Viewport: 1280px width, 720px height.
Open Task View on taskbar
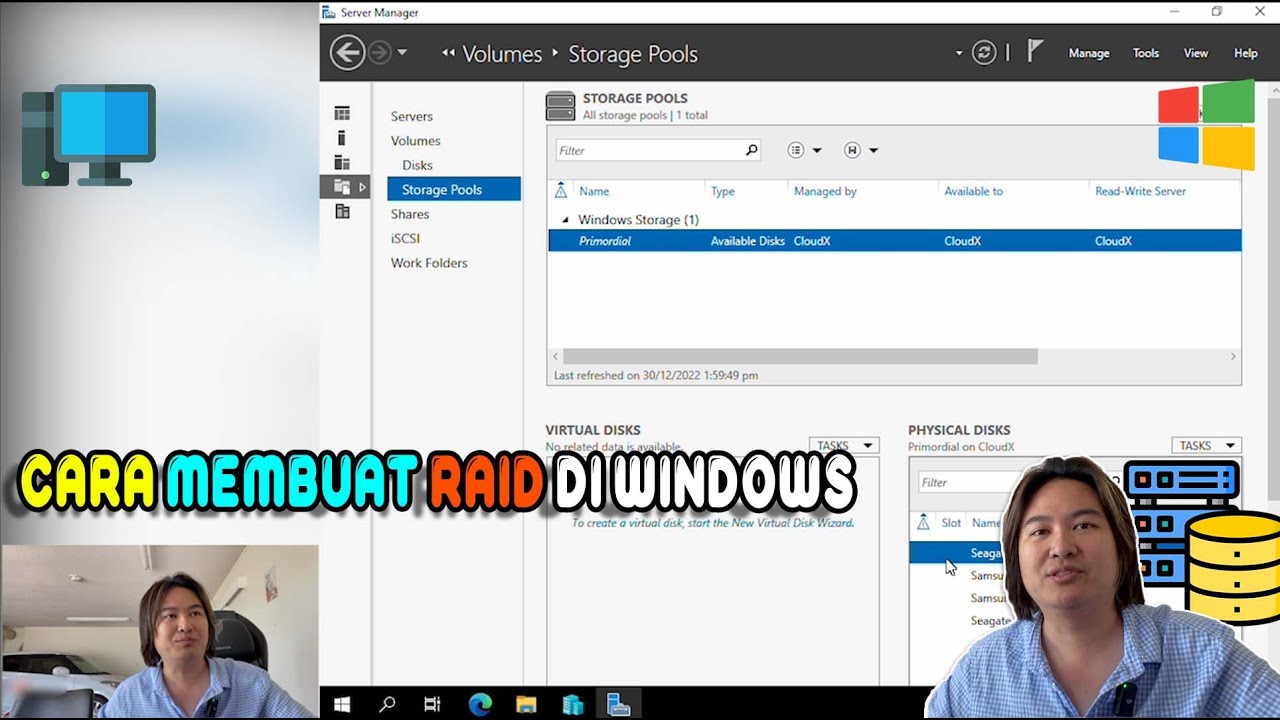point(432,704)
